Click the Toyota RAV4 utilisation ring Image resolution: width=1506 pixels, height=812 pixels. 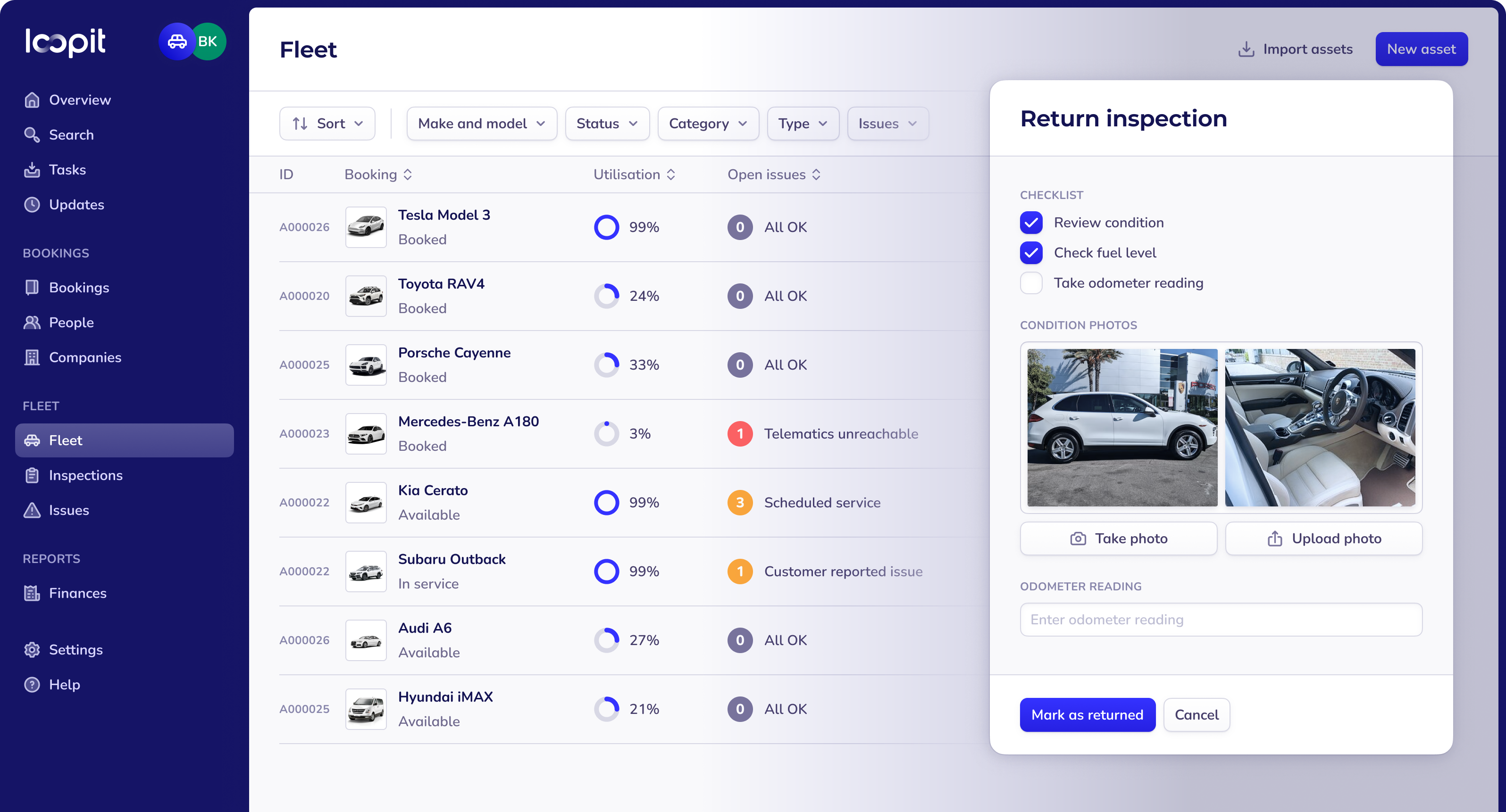607,296
